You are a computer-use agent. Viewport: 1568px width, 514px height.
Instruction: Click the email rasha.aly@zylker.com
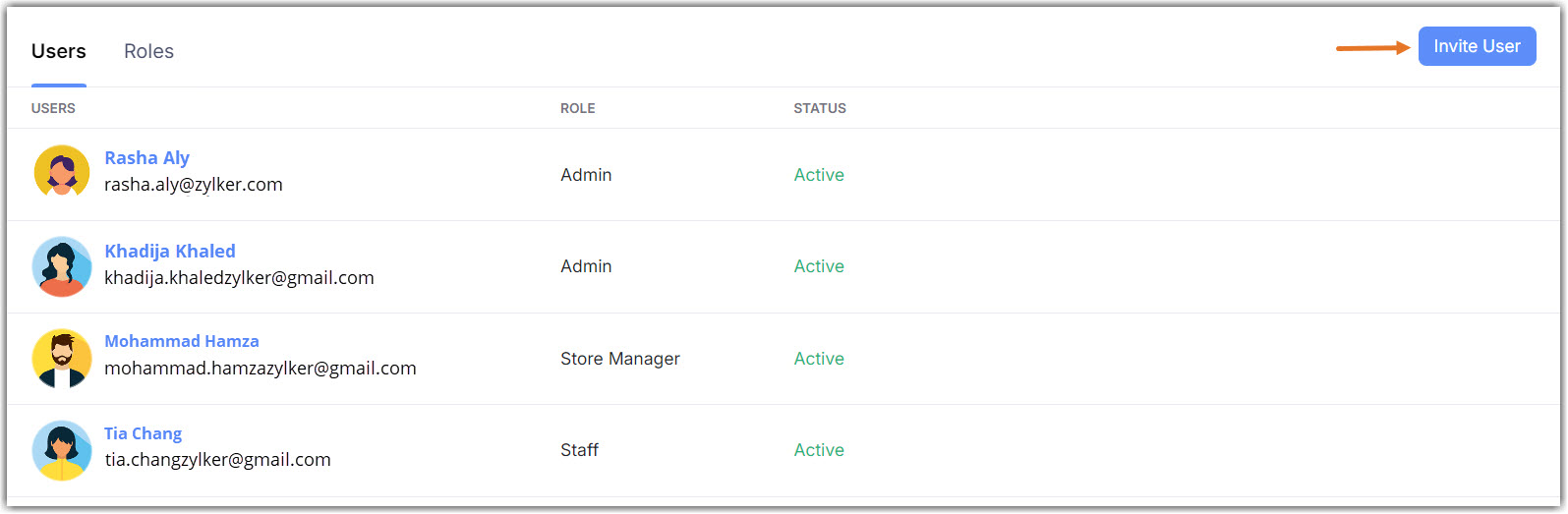tap(194, 185)
